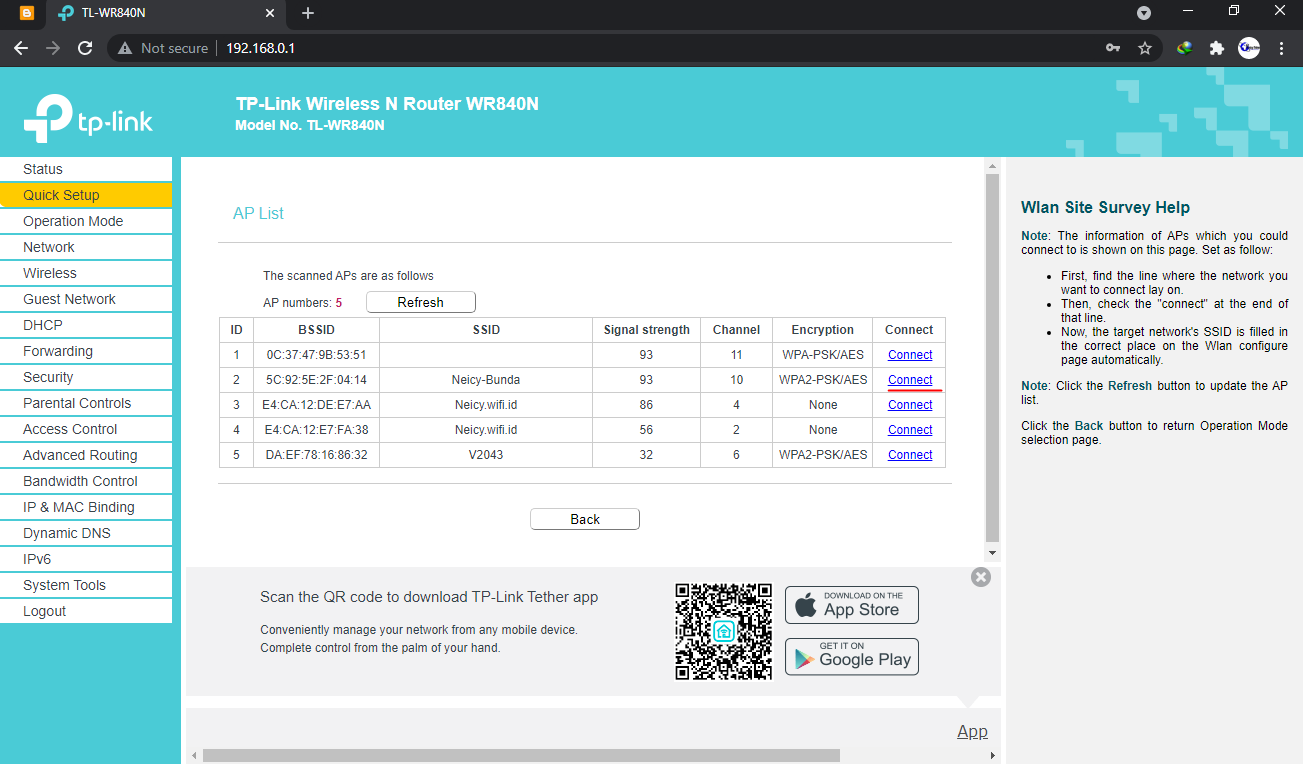Click the Encryption column header
The image size is (1303, 764).
click(x=823, y=330)
